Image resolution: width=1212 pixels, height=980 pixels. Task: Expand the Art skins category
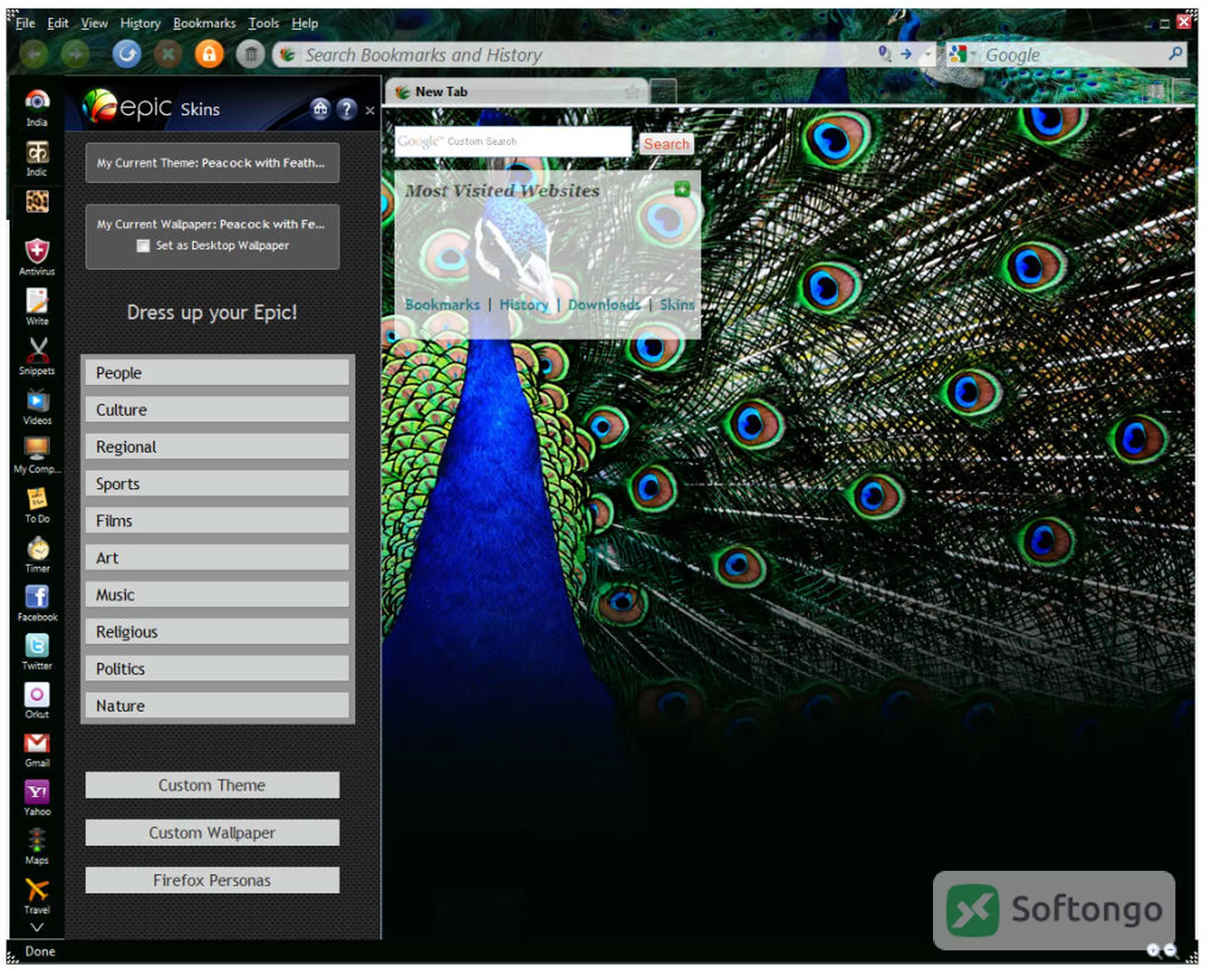tap(217, 558)
